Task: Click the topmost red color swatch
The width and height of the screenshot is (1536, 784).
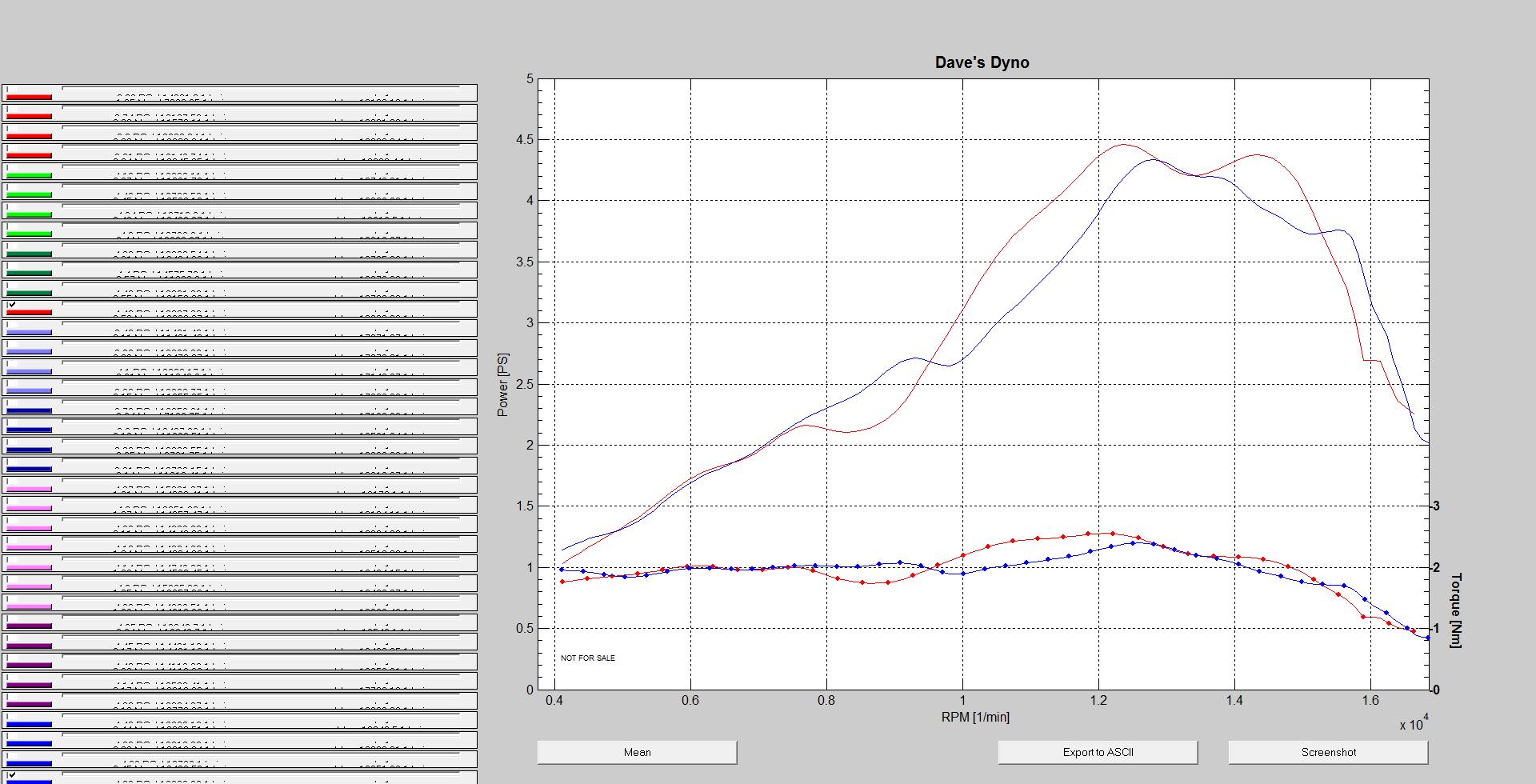Action: pos(29,98)
